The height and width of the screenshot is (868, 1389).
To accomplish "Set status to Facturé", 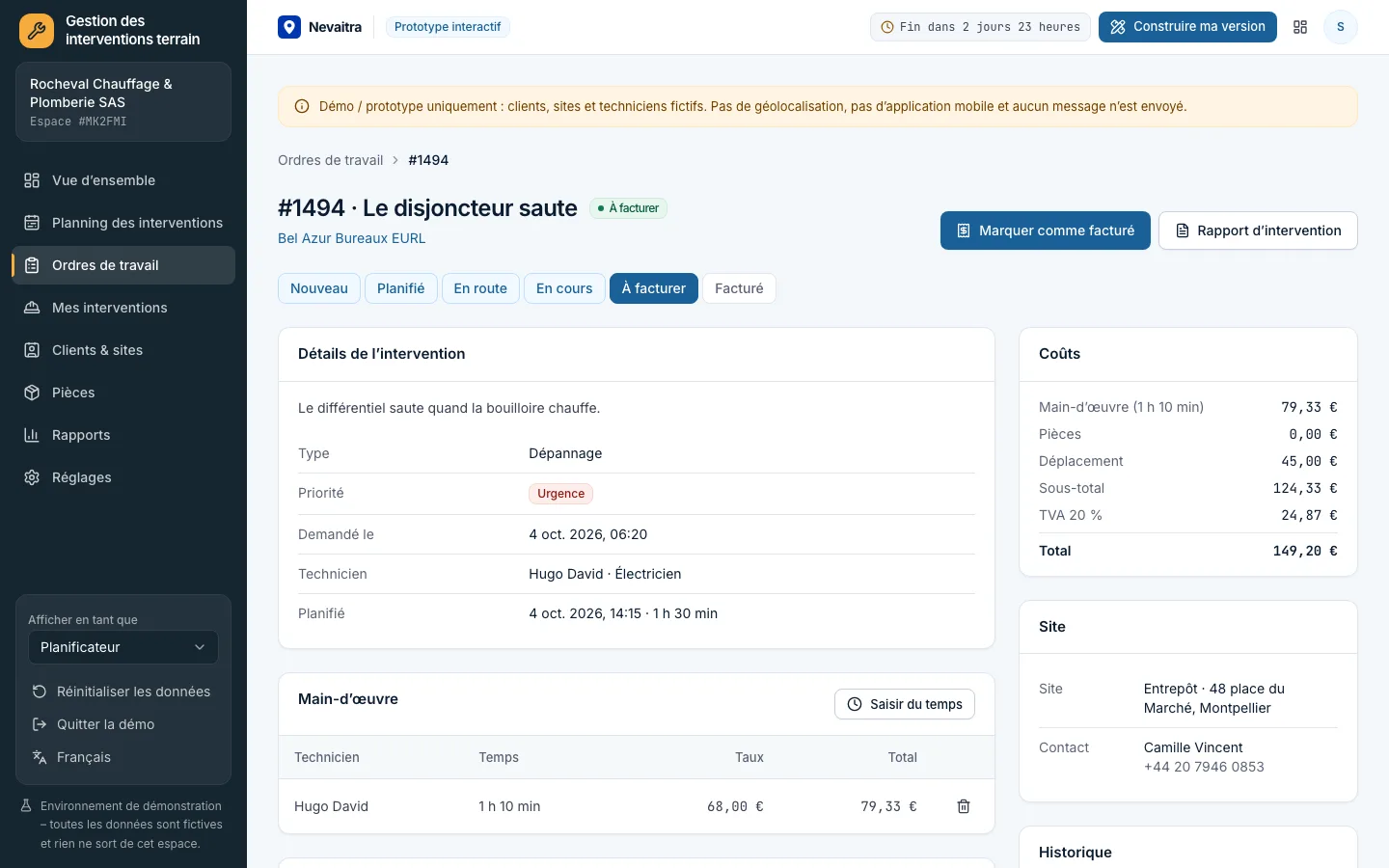I will pyautogui.click(x=739, y=288).
